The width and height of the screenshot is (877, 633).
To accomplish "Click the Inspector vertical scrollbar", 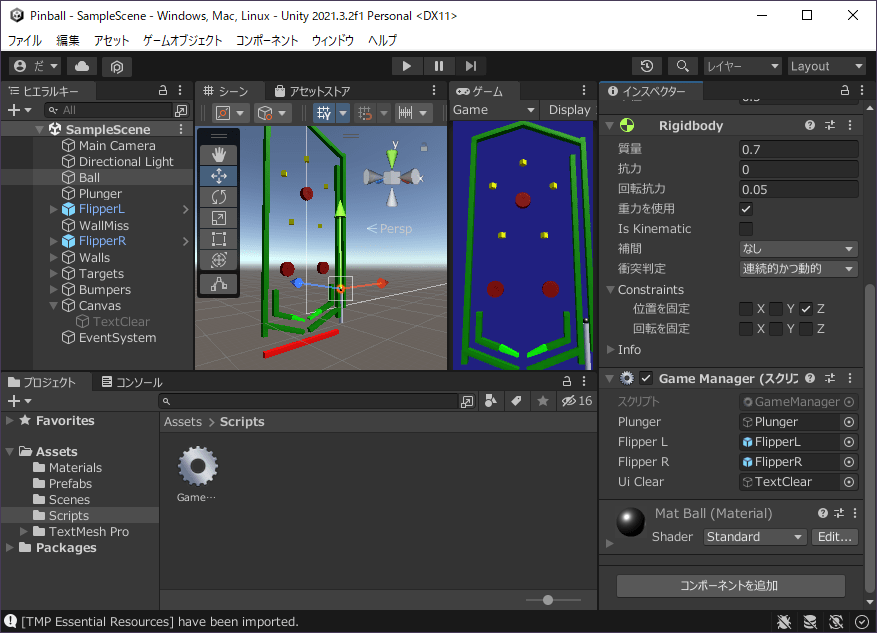I will [x=869, y=436].
